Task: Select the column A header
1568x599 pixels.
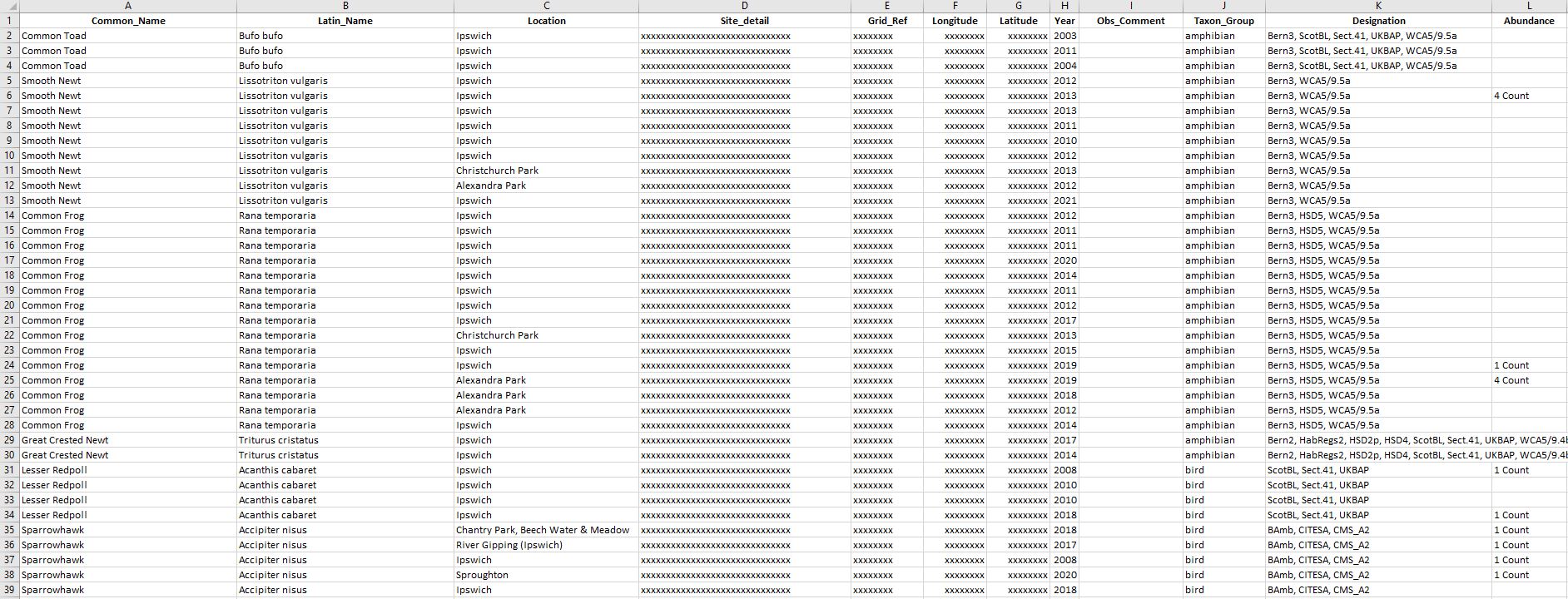Action: click(x=127, y=6)
